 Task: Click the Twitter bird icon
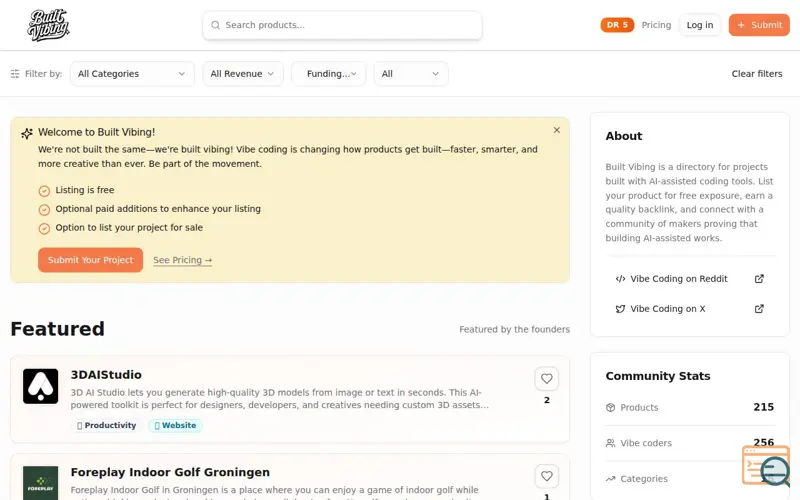pos(620,309)
